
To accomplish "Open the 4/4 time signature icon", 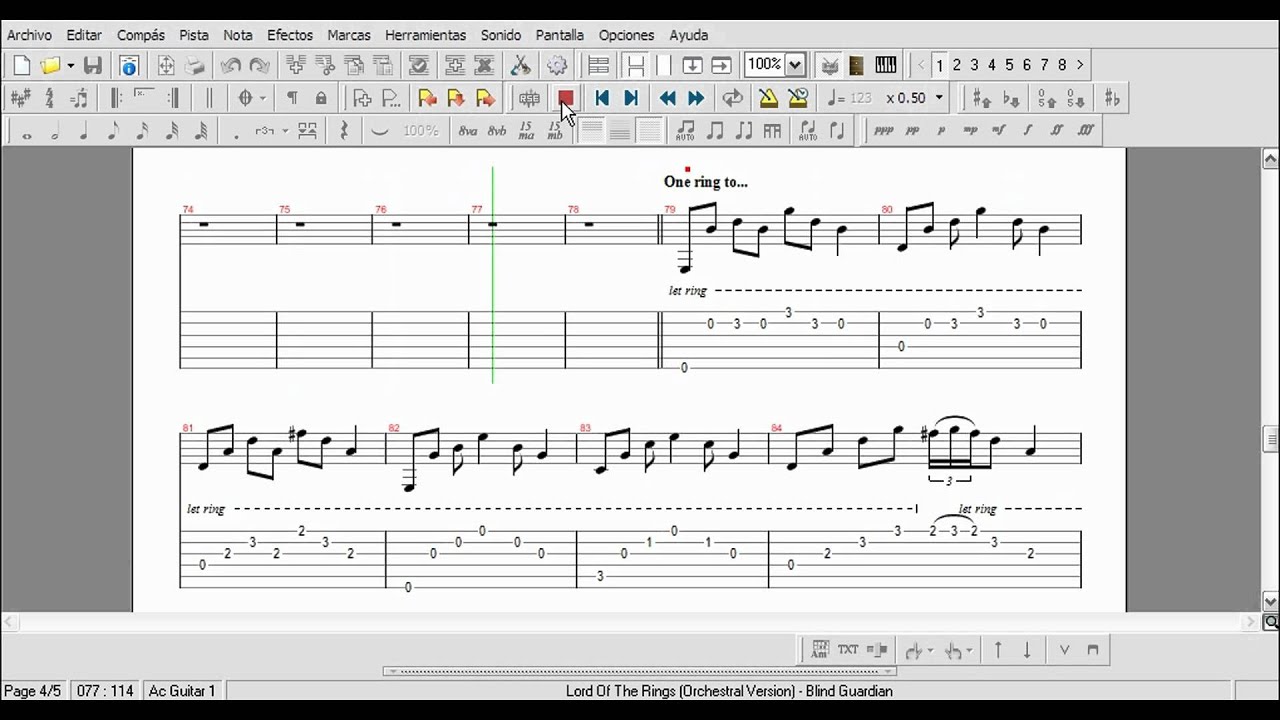I will (x=49, y=98).
